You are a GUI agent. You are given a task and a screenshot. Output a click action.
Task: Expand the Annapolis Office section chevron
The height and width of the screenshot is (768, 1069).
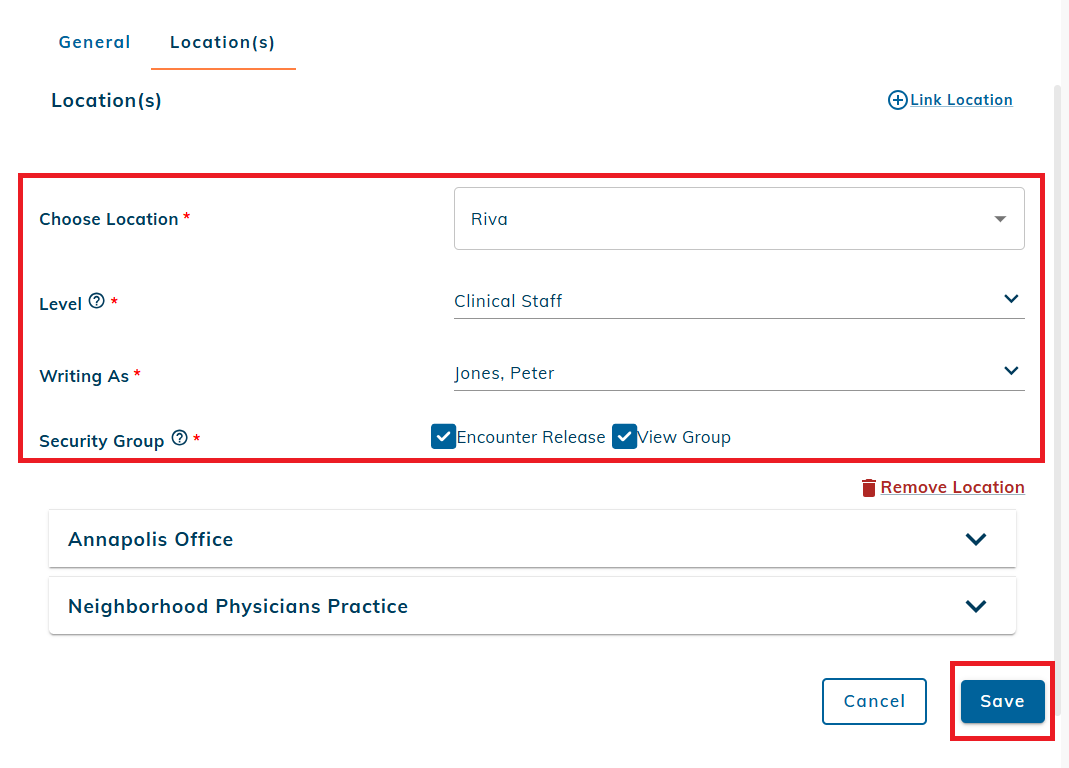click(x=976, y=539)
